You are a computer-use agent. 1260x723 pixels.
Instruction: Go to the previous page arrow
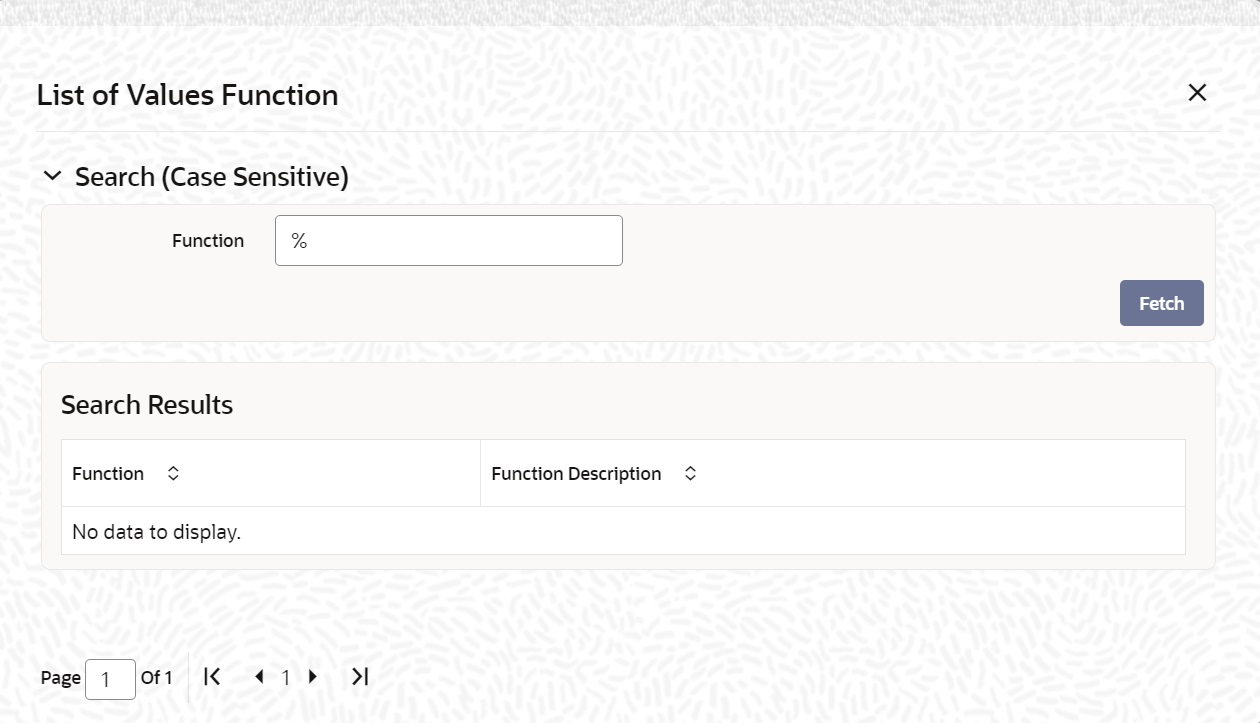pos(260,677)
